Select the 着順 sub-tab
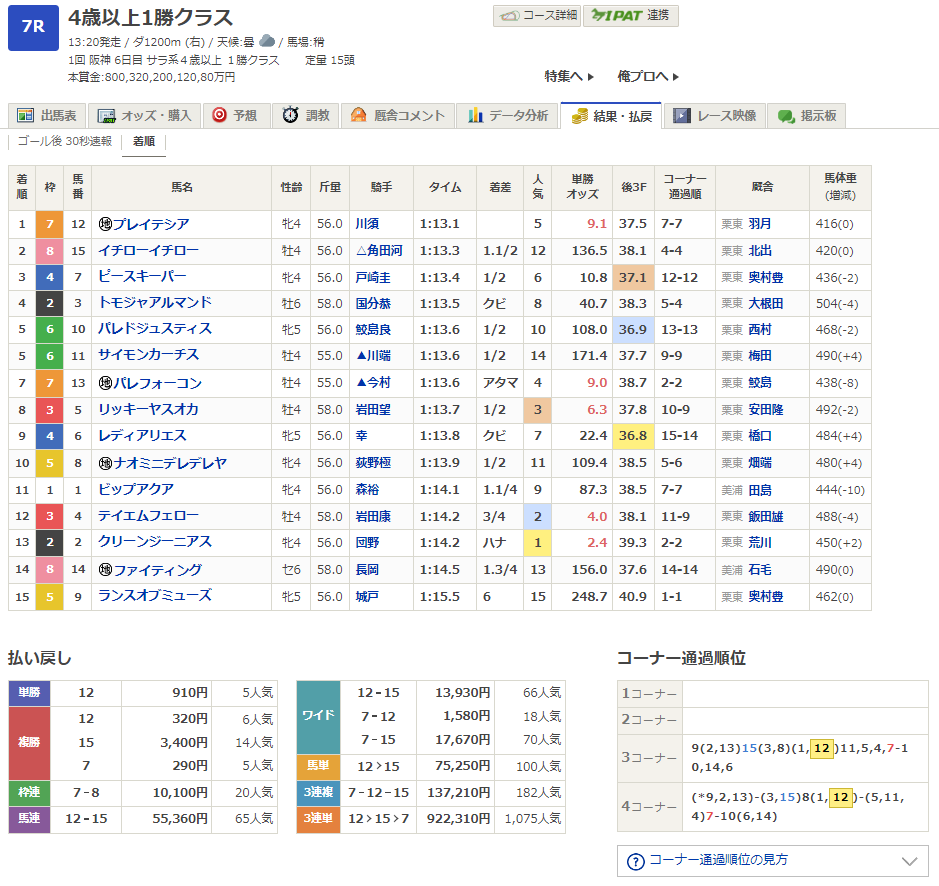 click(144, 142)
